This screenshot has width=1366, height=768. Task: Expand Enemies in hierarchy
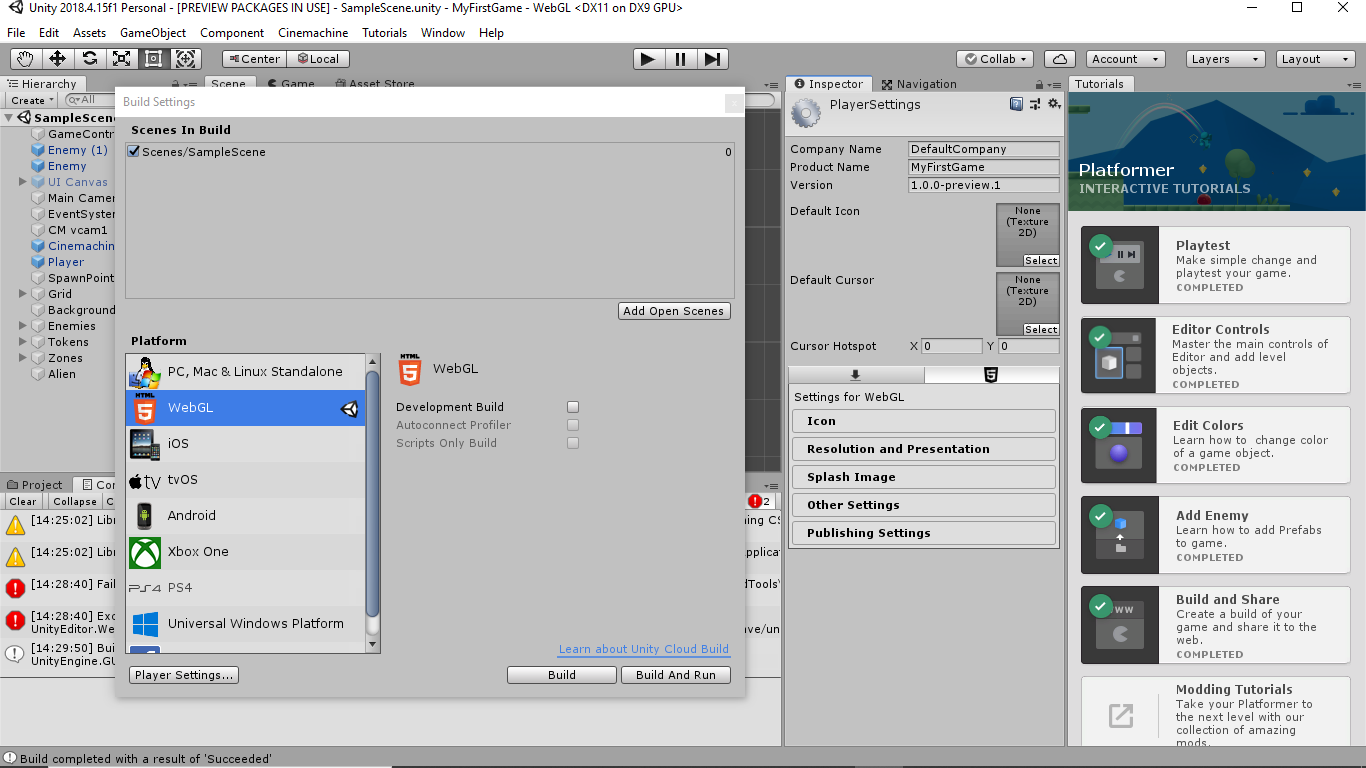pos(23,326)
